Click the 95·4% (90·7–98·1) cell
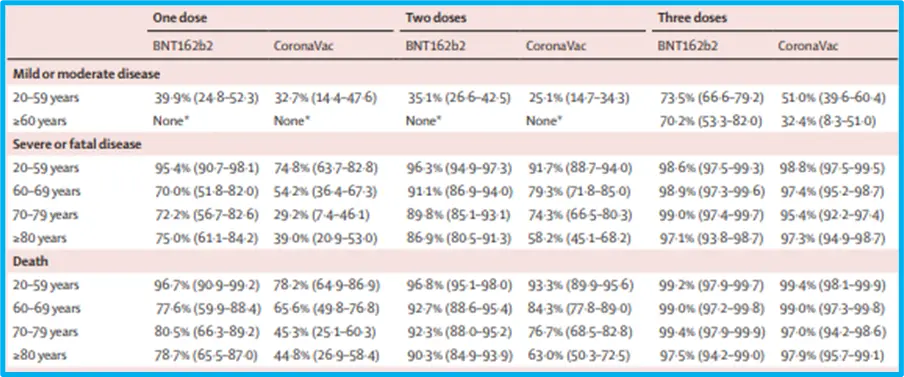 (206, 168)
